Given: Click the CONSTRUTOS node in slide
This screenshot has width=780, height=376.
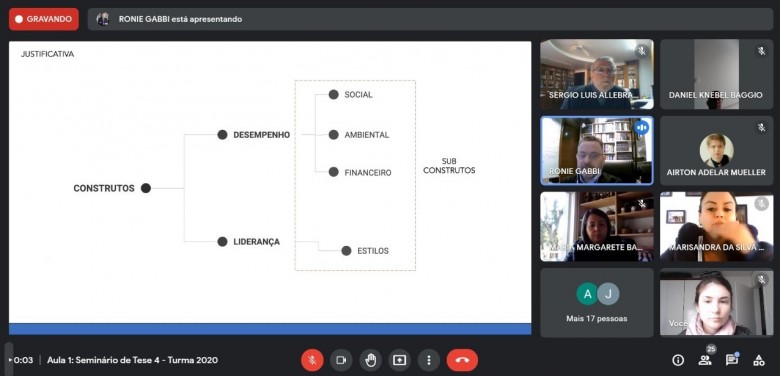Looking at the screenshot, I should pos(112,188).
